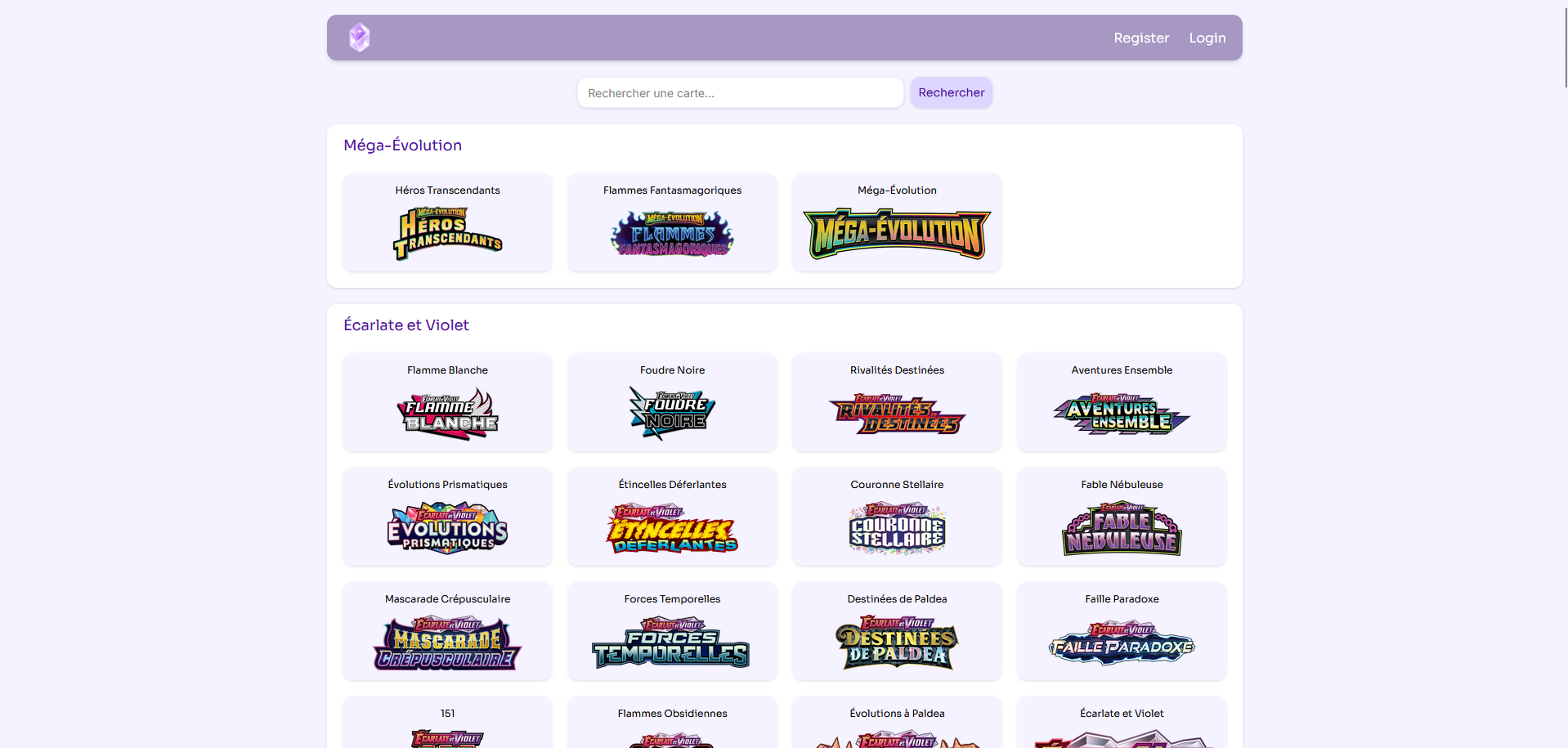Open the Faille Paradoxe set logo
Image resolution: width=1568 pixels, height=748 pixels.
(1122, 643)
